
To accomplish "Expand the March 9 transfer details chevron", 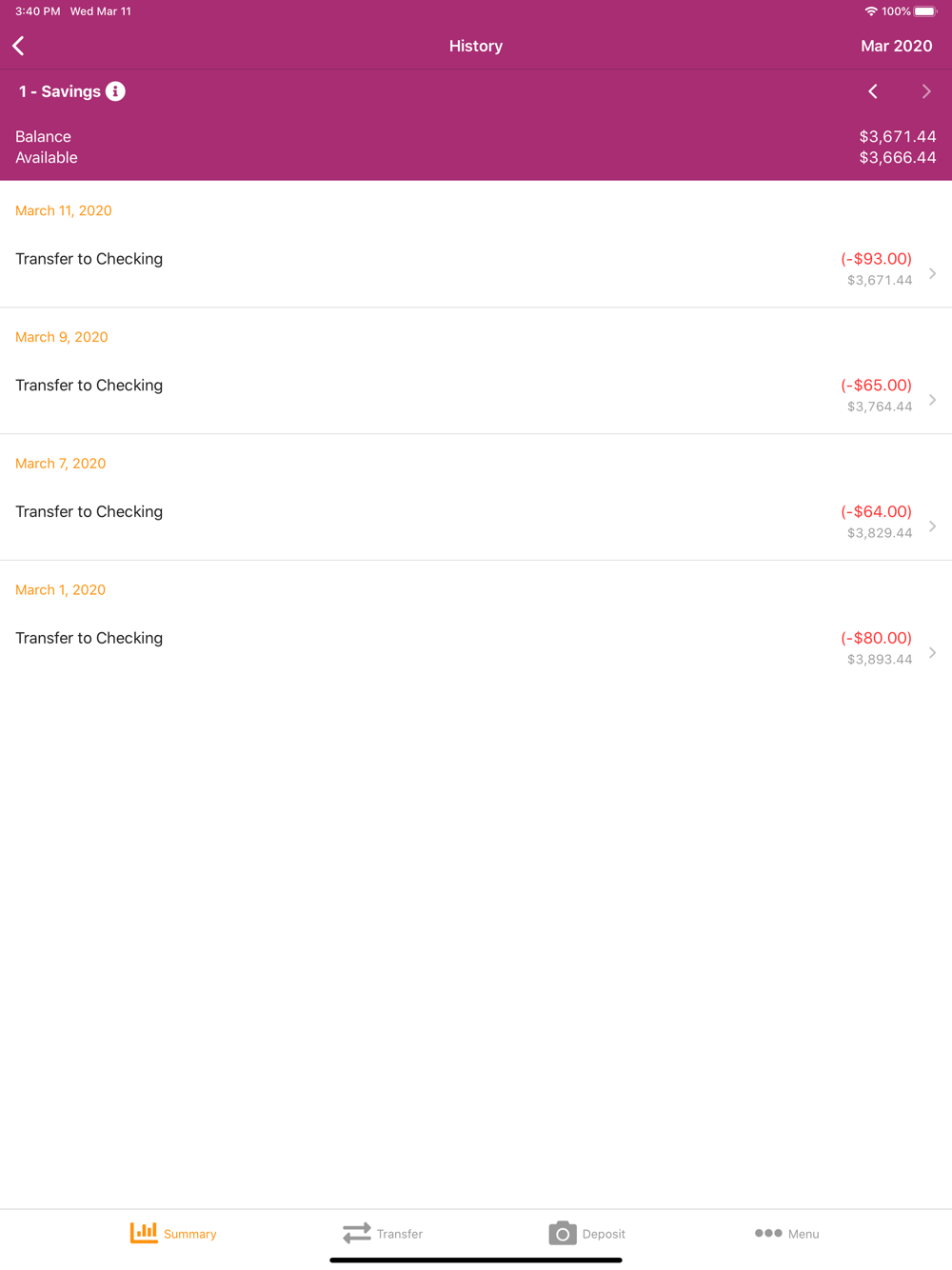I will point(933,400).
